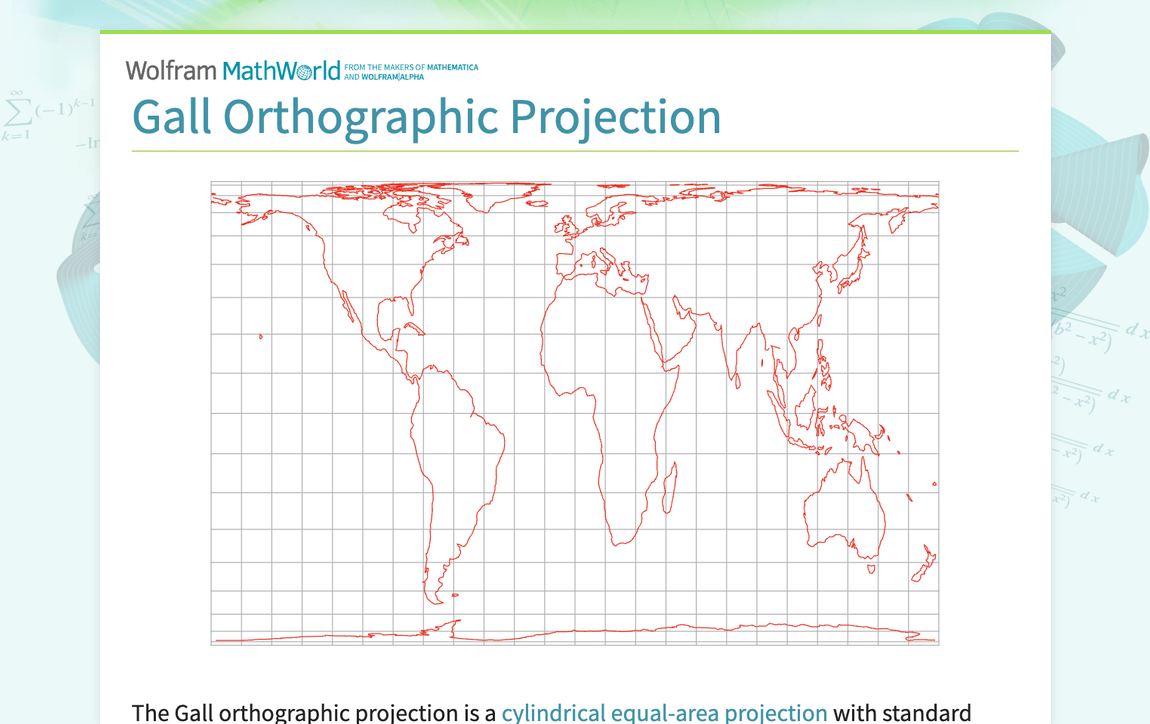Viewport: 1150px width, 724px height.
Task: Click the Gall projection world map image
Action: point(574,414)
